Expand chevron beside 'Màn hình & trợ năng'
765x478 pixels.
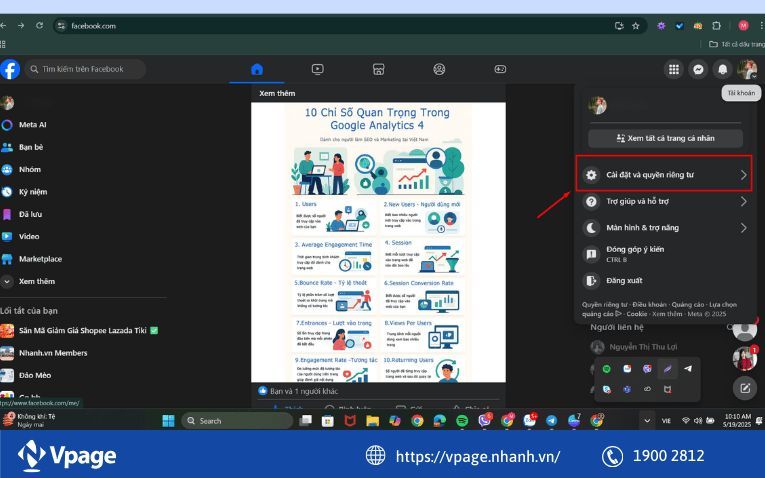tap(743, 228)
